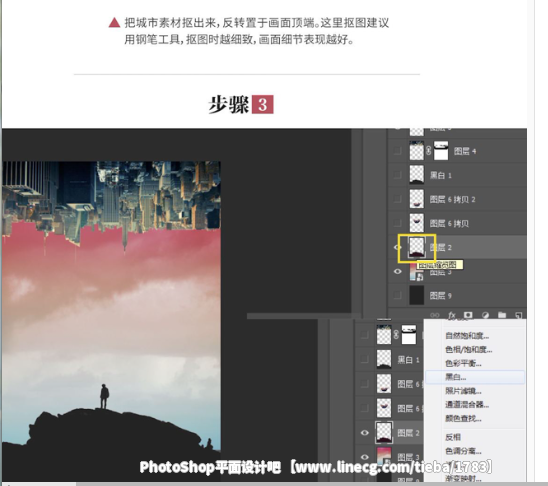
Task: Click the yellow-boxed 图层 2 layer thumbnail
Action: [416, 247]
